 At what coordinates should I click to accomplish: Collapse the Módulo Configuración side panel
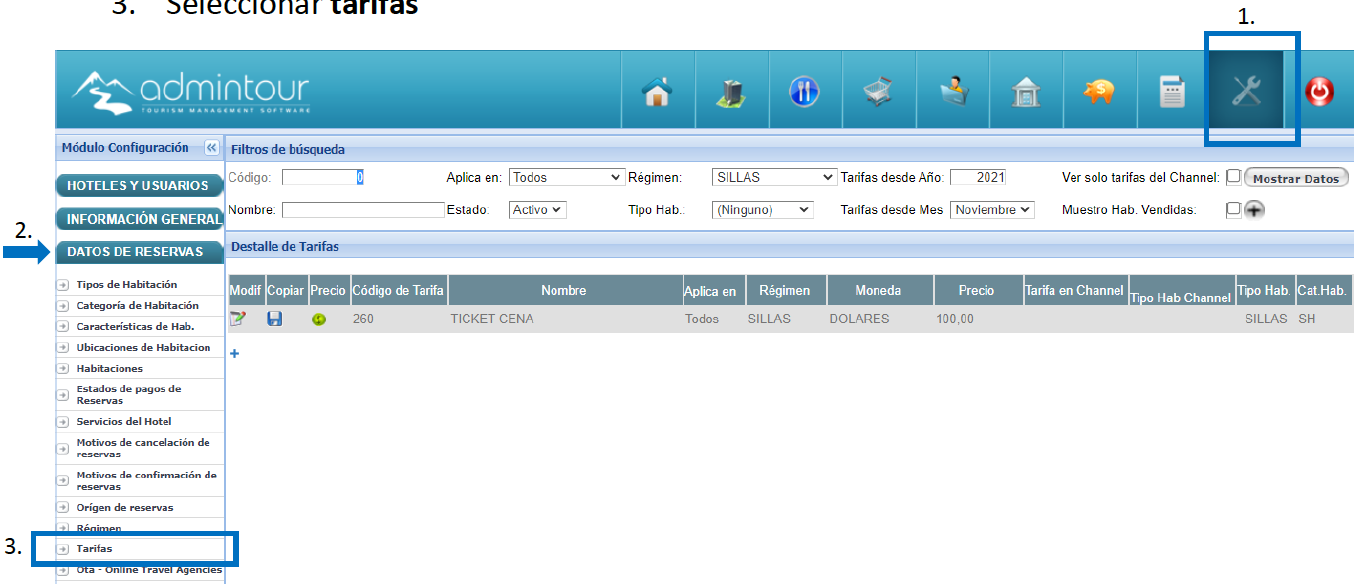click(212, 148)
